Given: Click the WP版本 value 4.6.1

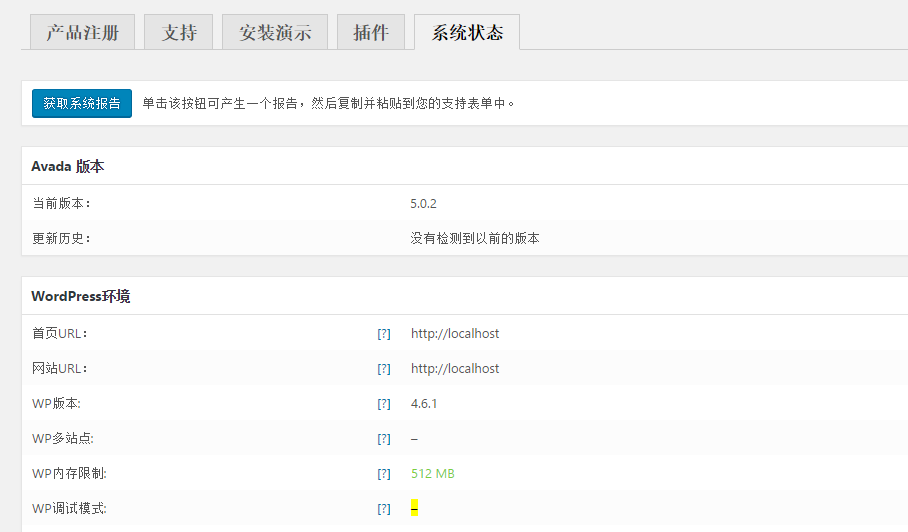Looking at the screenshot, I should 423,404.
